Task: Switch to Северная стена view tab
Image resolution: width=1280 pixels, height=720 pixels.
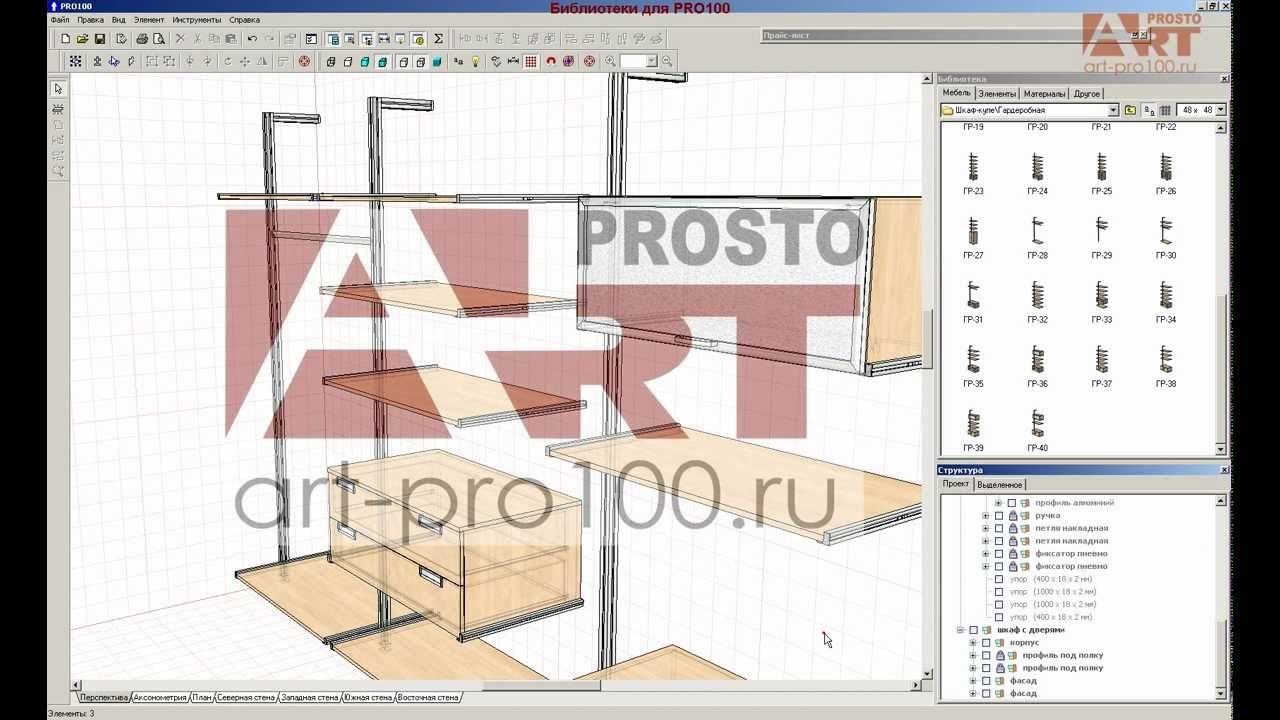Action: 246,697
